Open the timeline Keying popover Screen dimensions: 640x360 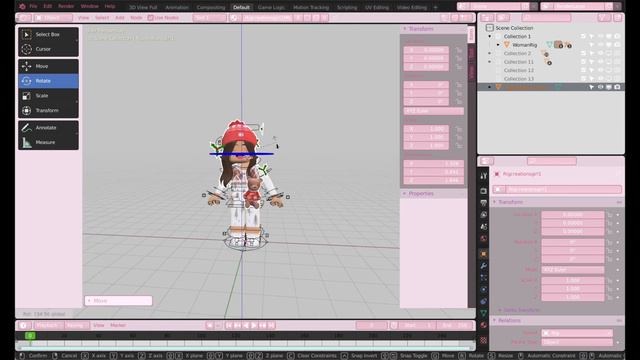[76, 325]
